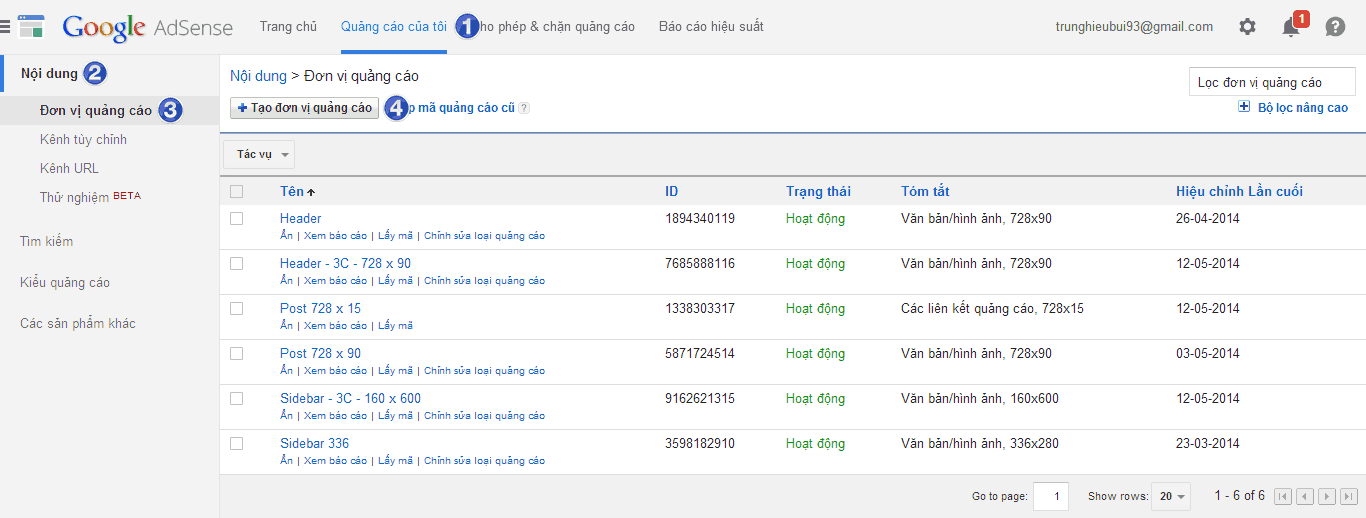Image resolution: width=1366 pixels, height=518 pixels.
Task: Switch to the Trang chủ tab
Action: coord(288,27)
